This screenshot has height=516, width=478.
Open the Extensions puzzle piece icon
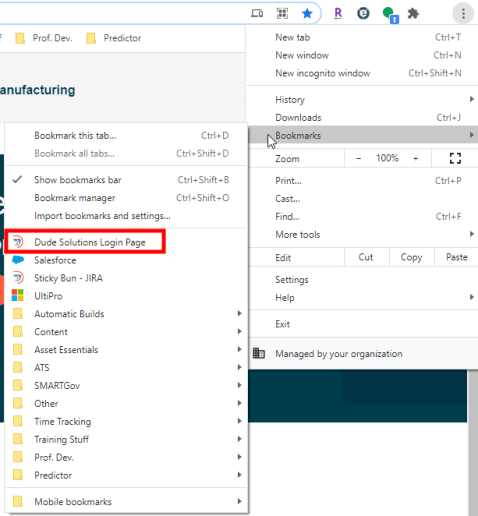pos(413,14)
